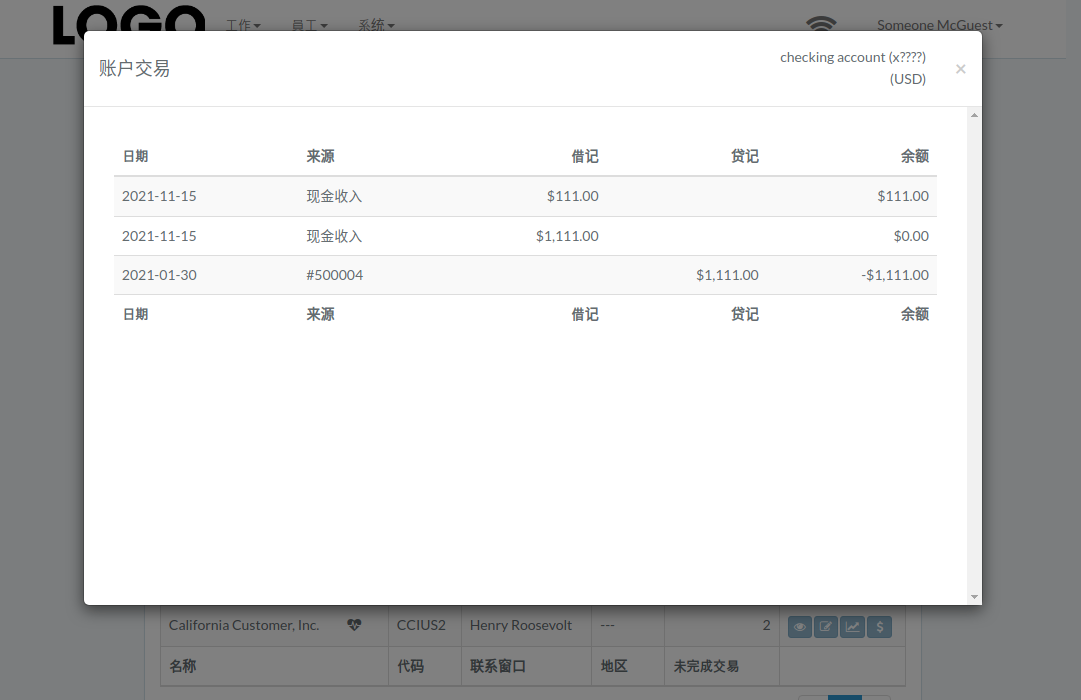Select debit amount $111.00 in first row
Screen dimensions: 1081x700
pyautogui.click(x=573, y=197)
